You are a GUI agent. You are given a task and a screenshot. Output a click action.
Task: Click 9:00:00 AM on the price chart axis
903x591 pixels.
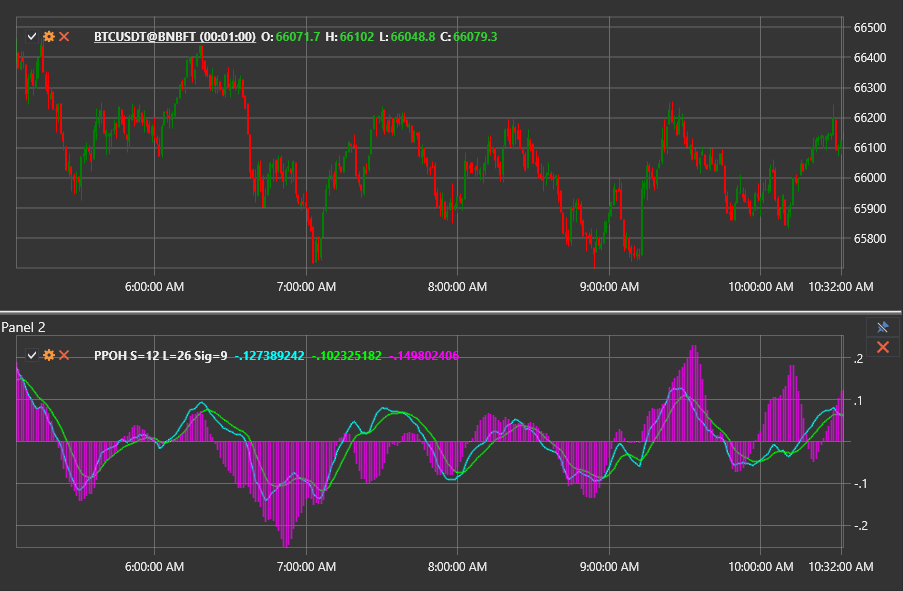(609, 286)
